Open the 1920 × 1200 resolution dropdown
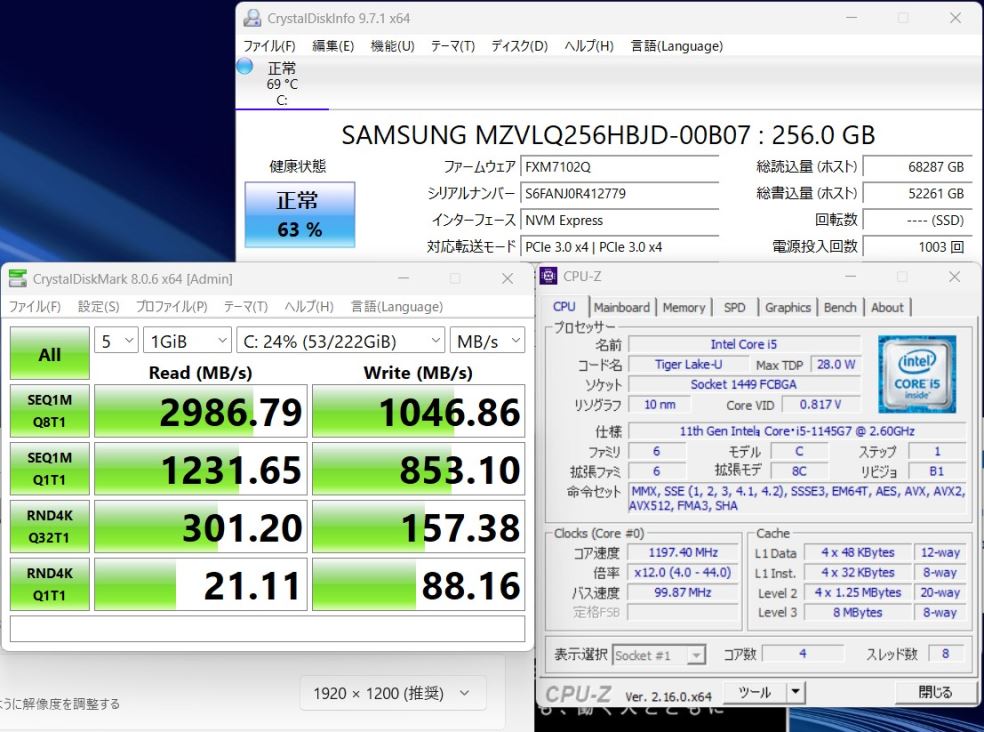The image size is (984, 732). [392, 693]
